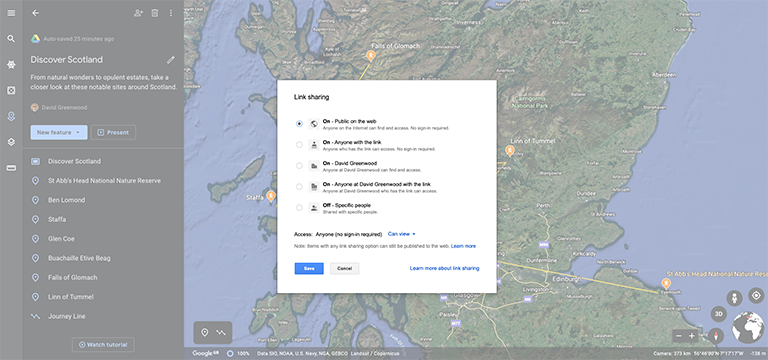Click the share project person icon
This screenshot has width=768, height=360.
pos(138,13)
